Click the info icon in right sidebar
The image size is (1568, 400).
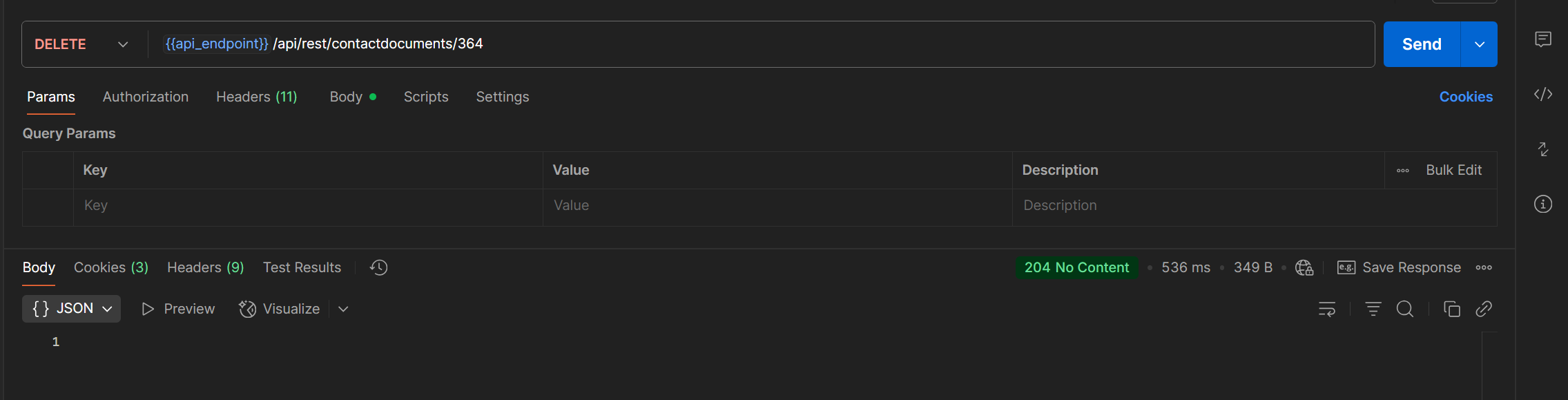pyautogui.click(x=1542, y=204)
